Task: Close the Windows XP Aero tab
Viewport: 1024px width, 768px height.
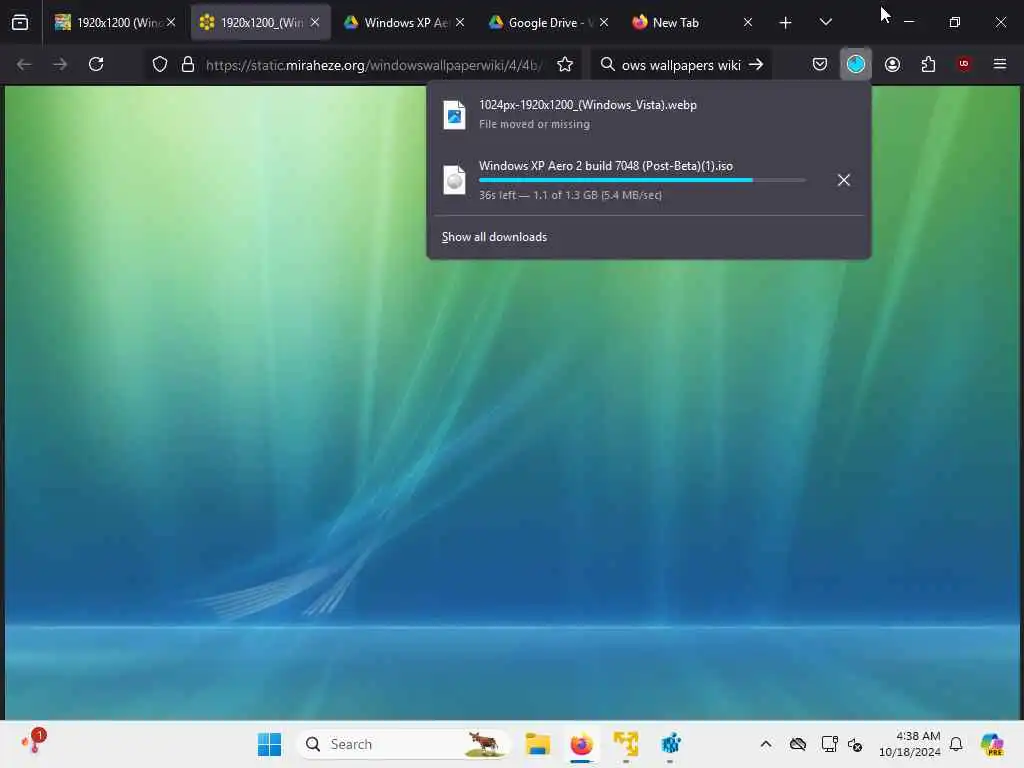Action: point(460,22)
